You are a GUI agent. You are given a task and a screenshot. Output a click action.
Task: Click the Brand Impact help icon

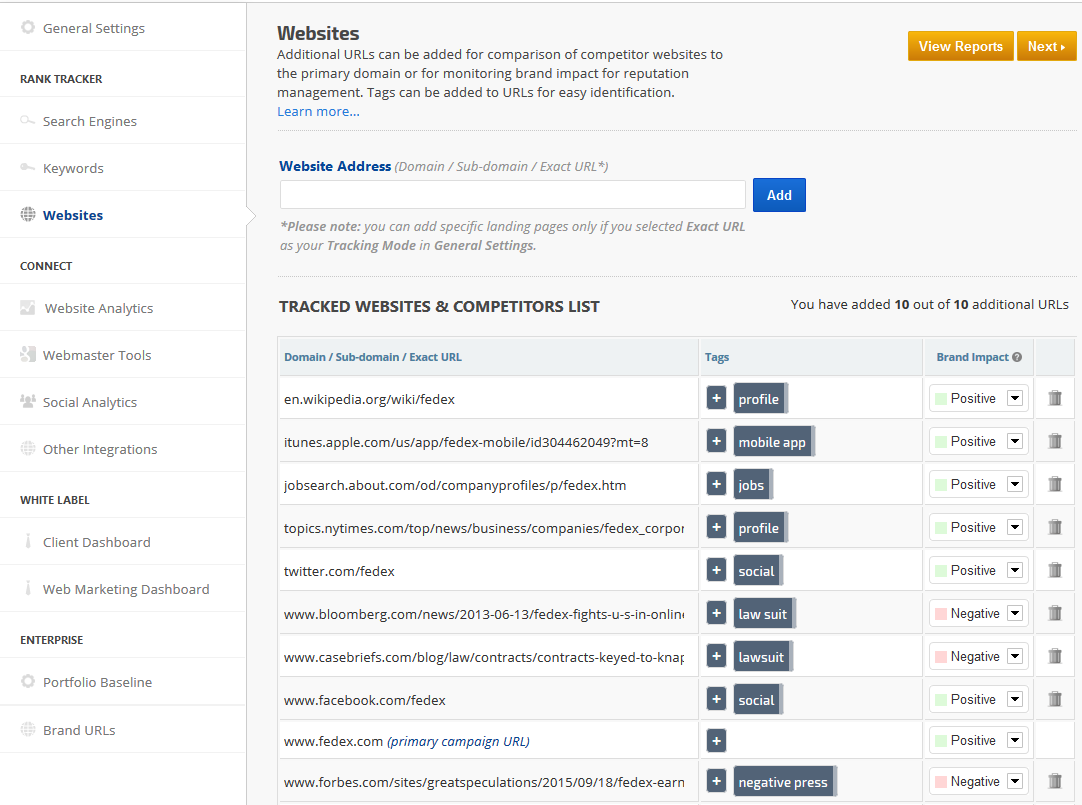click(x=1017, y=357)
